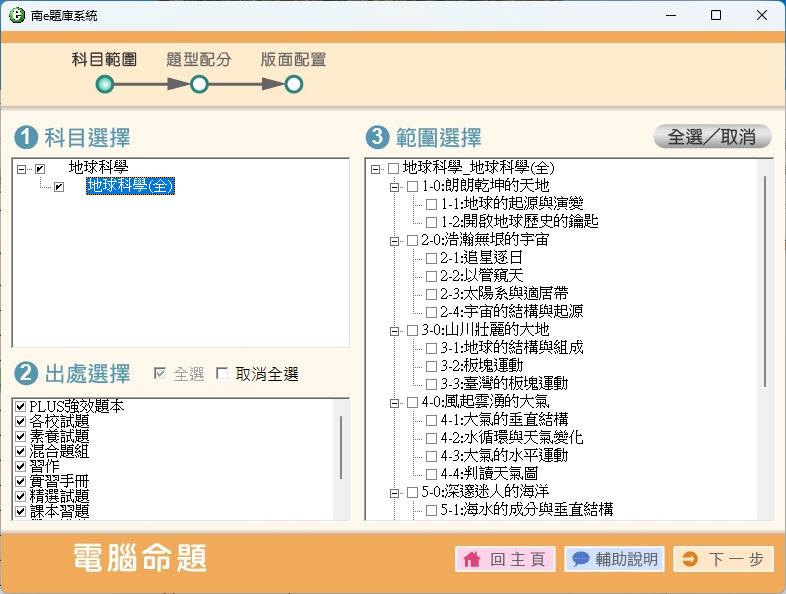The width and height of the screenshot is (786, 594).
Task: Collapse chapter 3-0:山川壯麗的大地
Action: [395, 331]
